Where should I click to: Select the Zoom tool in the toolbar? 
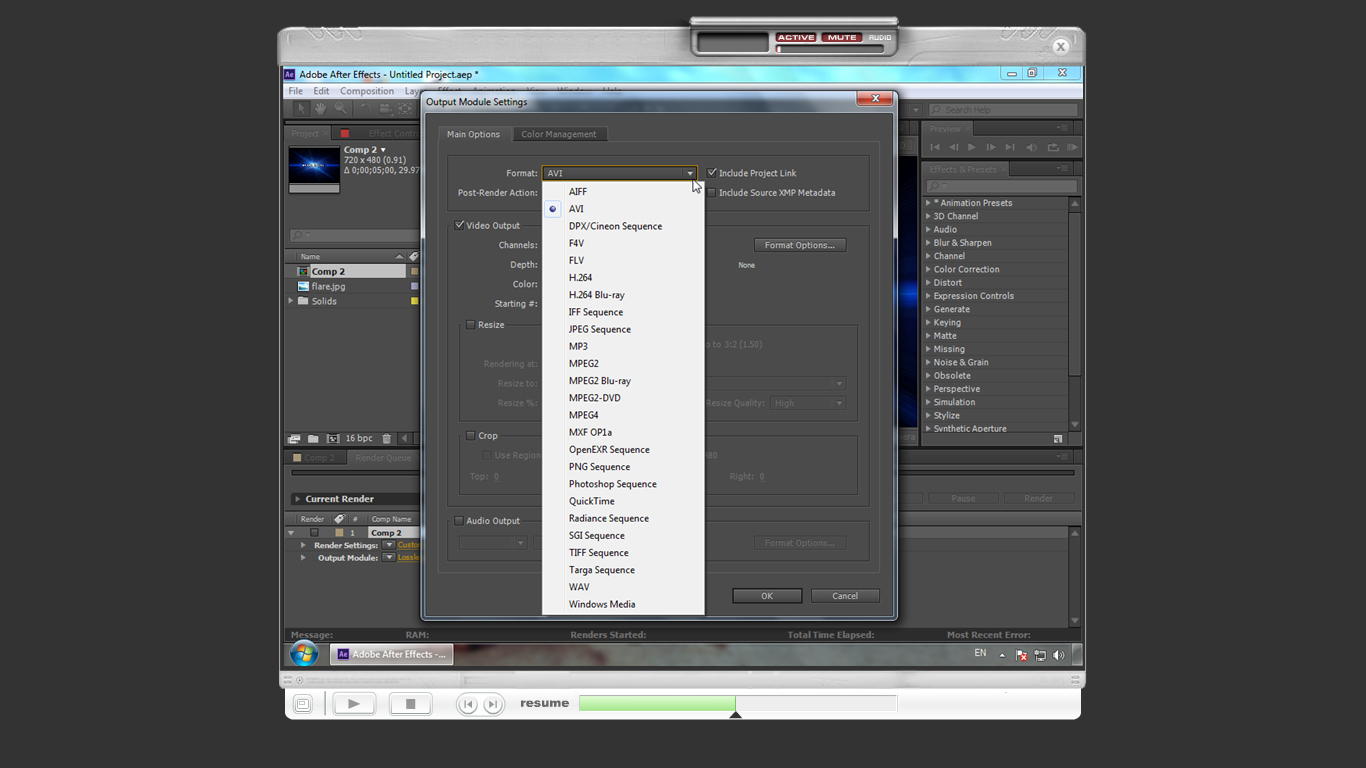point(341,109)
